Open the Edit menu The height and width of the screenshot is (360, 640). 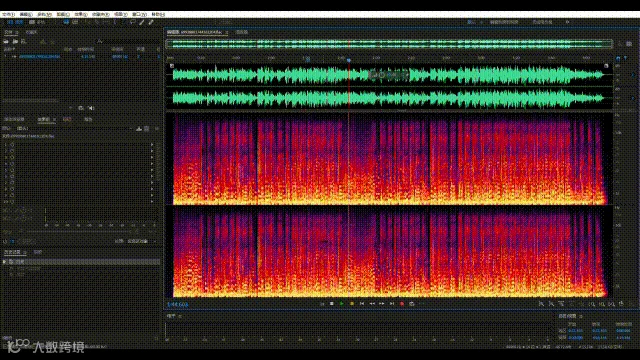coord(25,14)
